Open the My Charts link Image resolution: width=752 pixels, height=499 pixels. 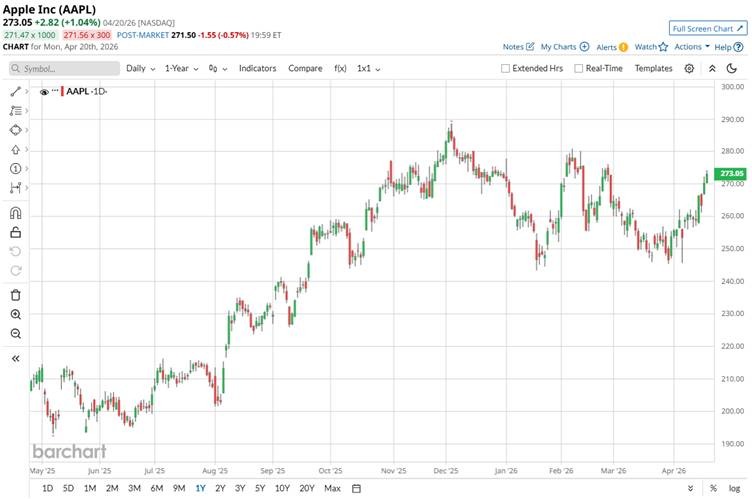tap(564, 46)
